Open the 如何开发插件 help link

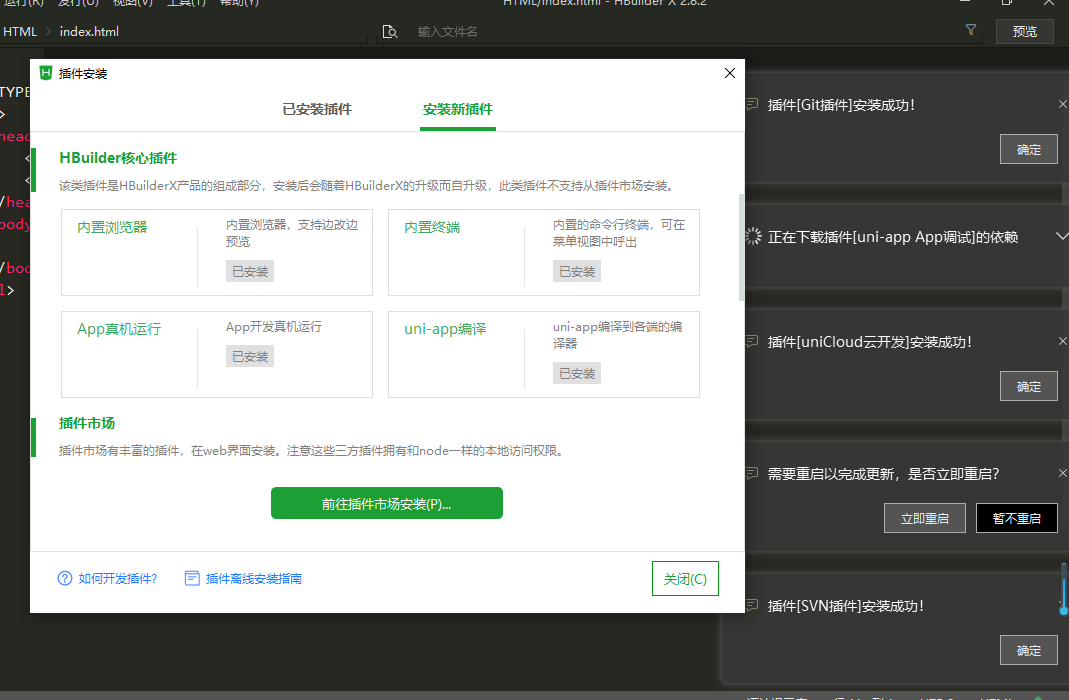pyautogui.click(x=118, y=579)
